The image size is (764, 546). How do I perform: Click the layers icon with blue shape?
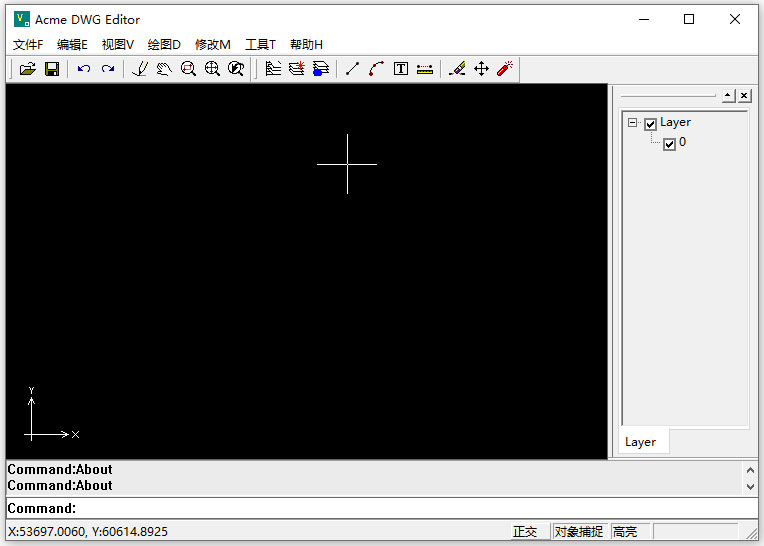click(321, 69)
